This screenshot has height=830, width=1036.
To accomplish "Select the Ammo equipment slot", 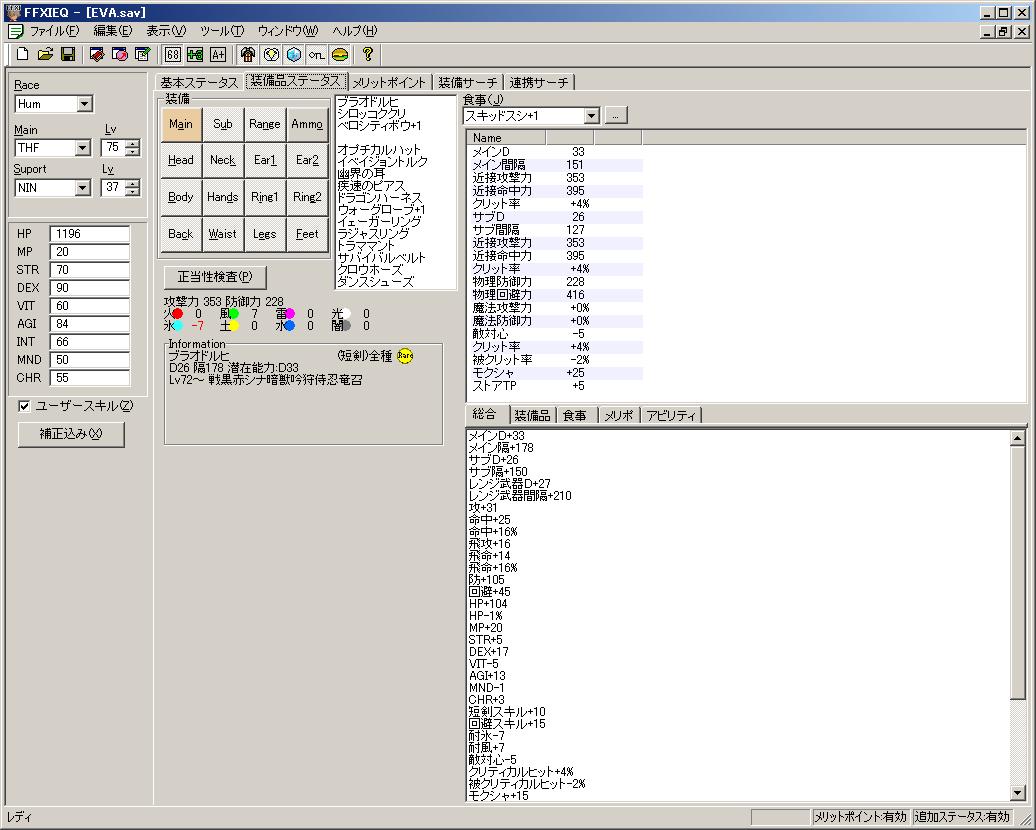I will pos(307,124).
